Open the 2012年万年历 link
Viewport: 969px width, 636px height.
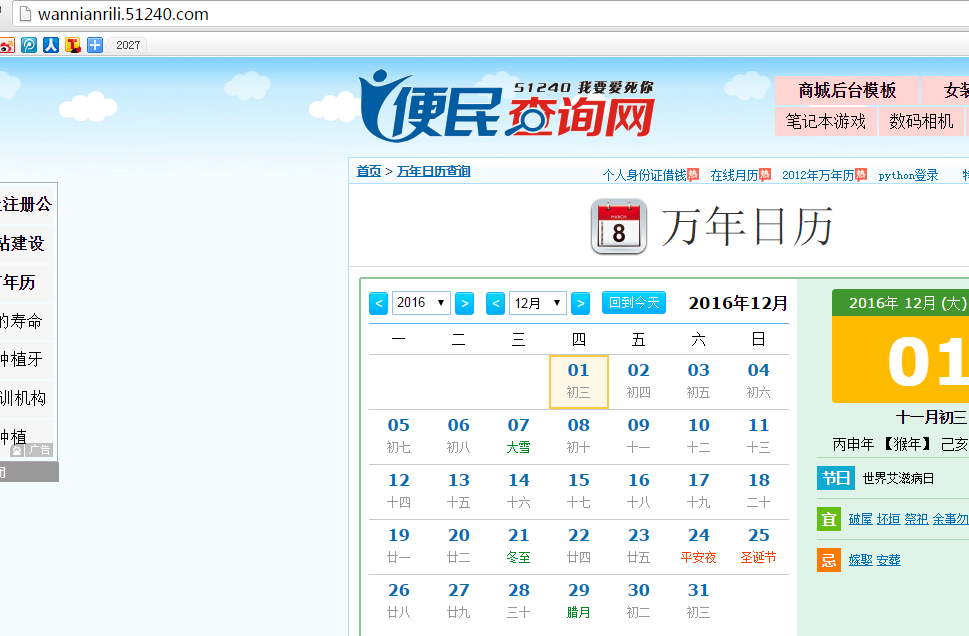click(818, 175)
